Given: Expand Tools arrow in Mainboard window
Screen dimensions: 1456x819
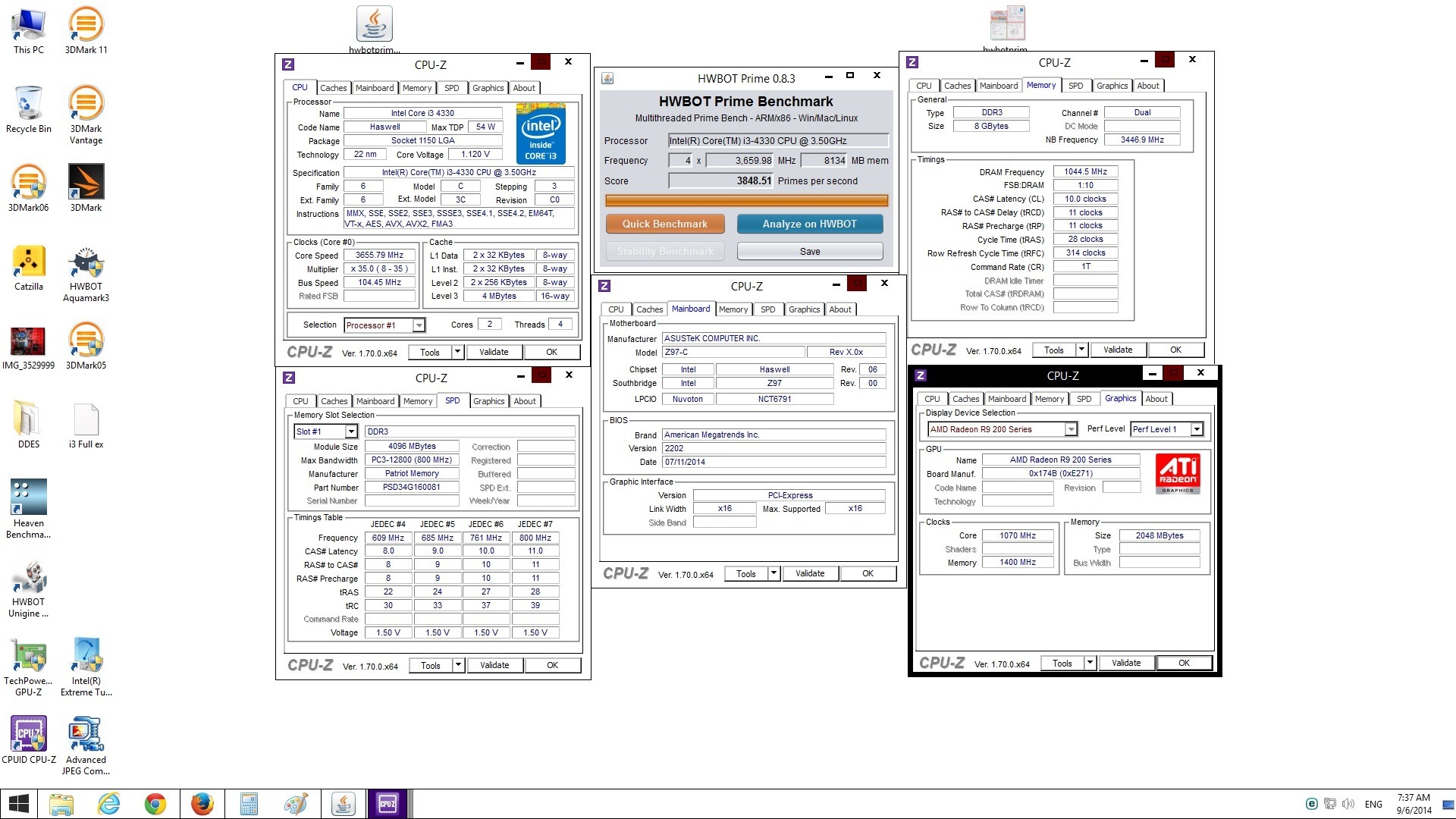Looking at the screenshot, I should pyautogui.click(x=773, y=573).
